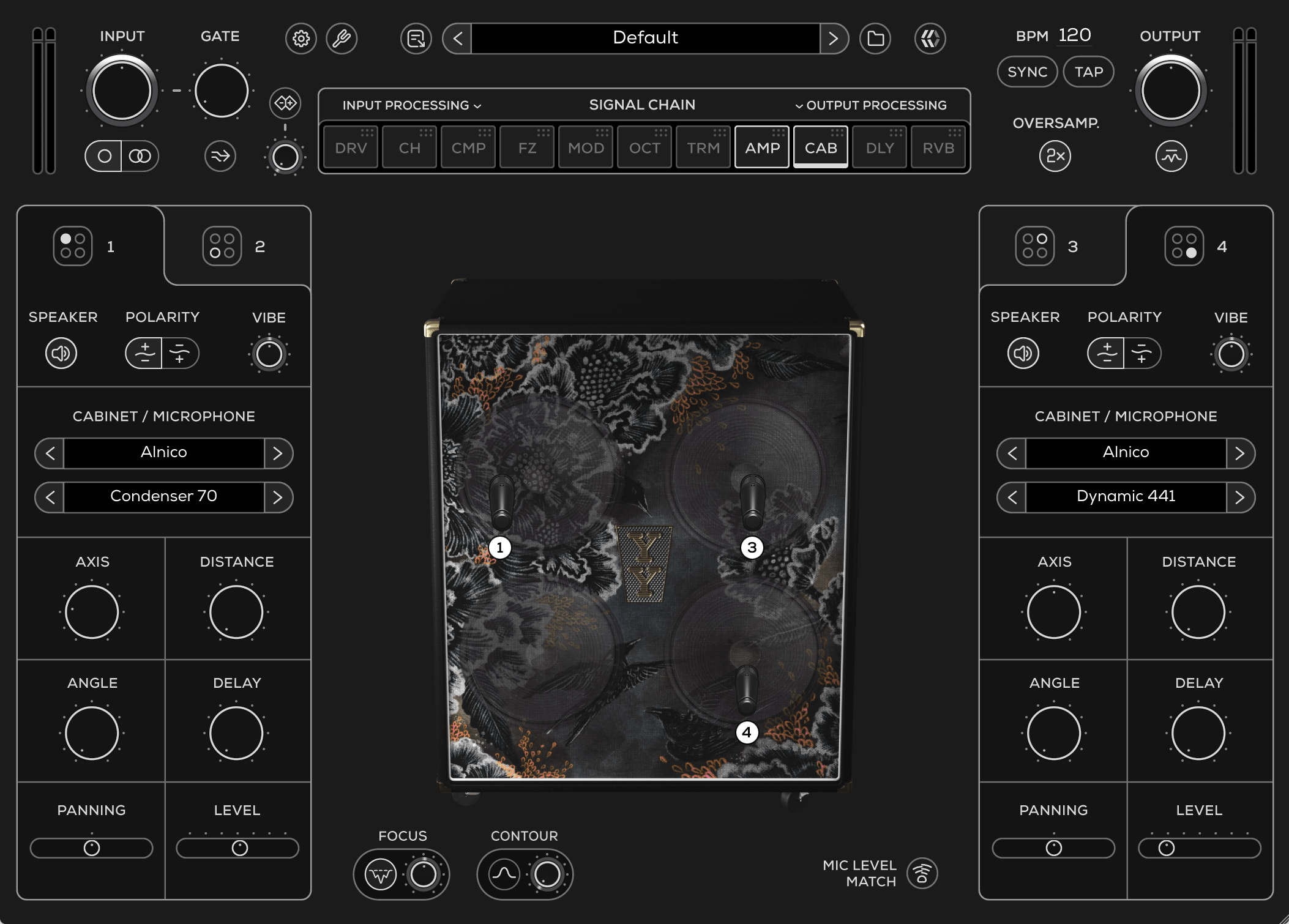
Task: Click the right panel Panning slider
Action: [1053, 848]
